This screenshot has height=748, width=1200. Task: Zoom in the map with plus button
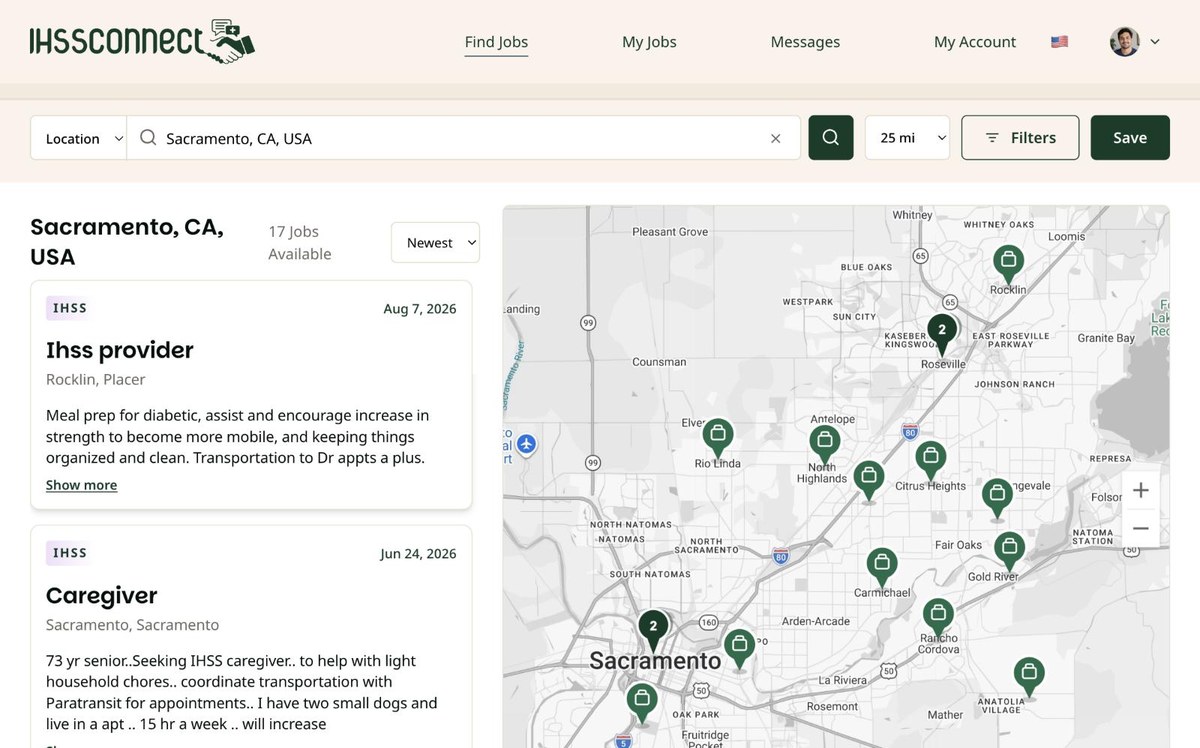click(x=1140, y=490)
